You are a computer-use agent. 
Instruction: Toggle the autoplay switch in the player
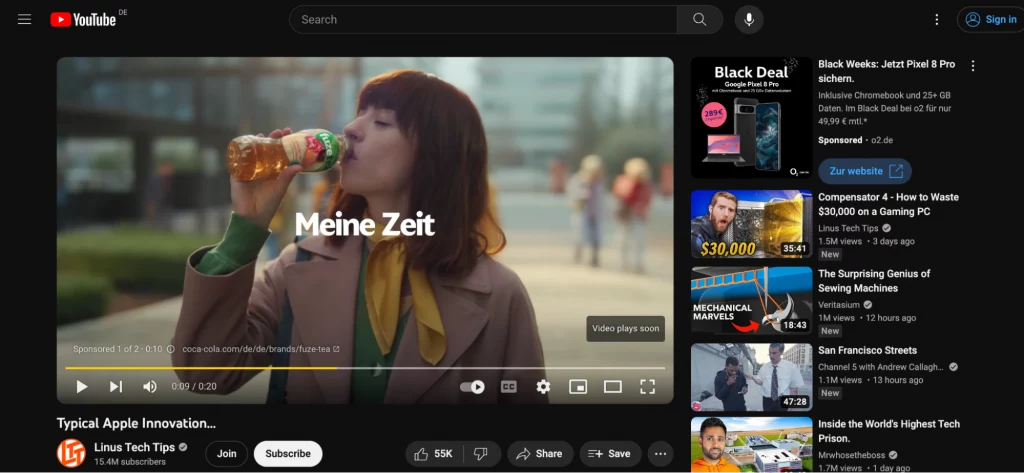coord(472,387)
